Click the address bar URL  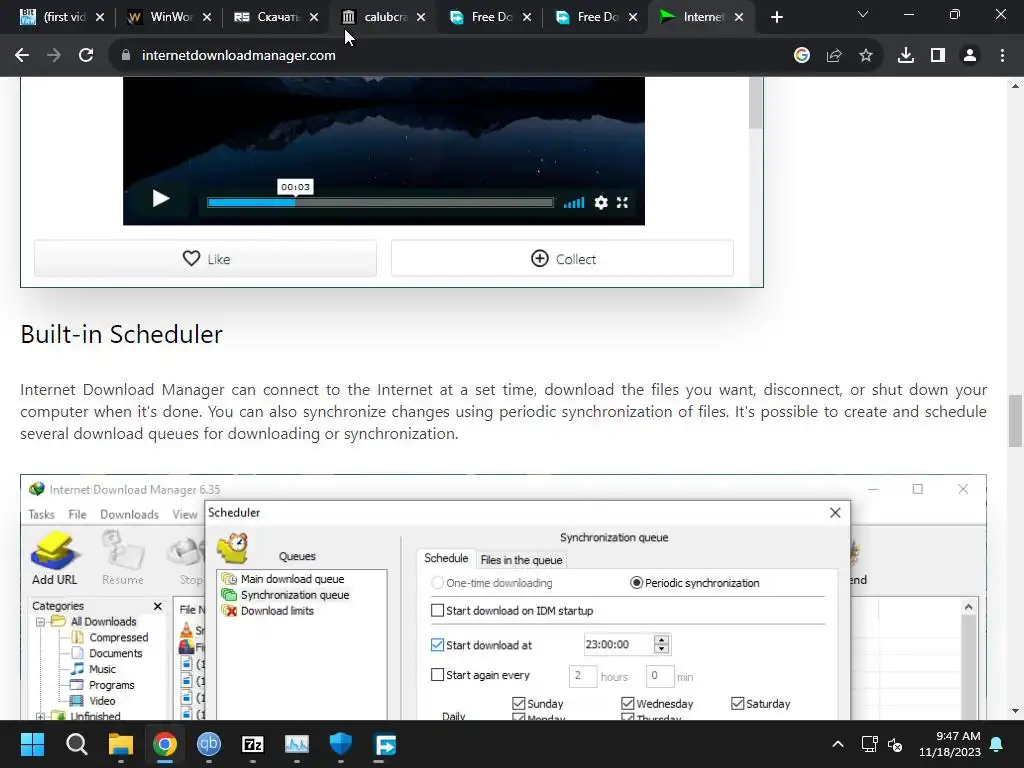point(238,56)
